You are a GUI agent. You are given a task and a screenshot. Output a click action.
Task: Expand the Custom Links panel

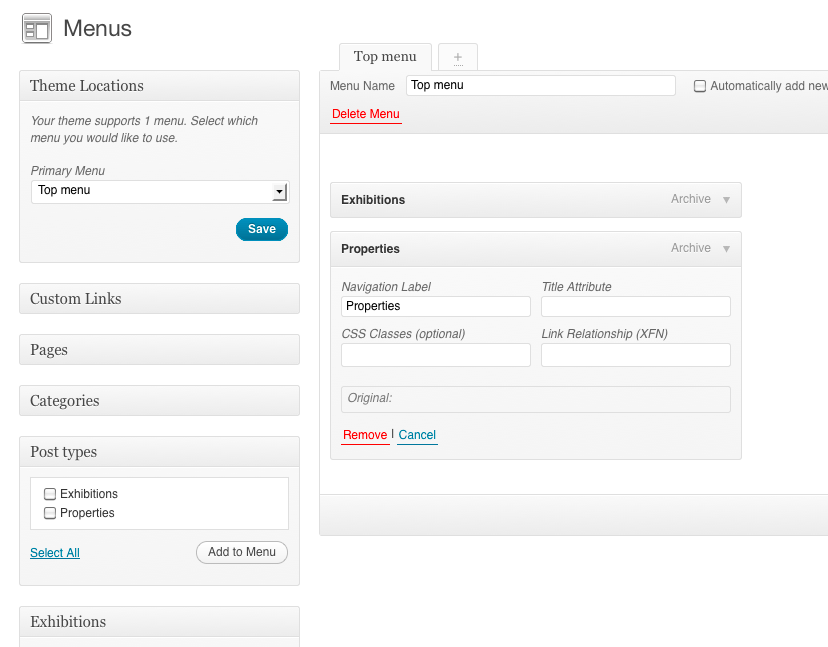point(159,299)
